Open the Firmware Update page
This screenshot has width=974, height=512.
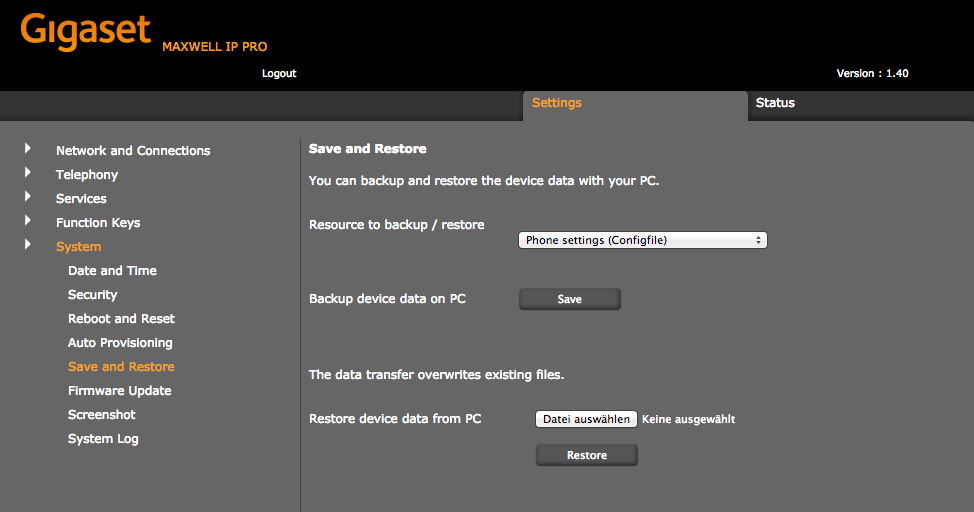tap(120, 391)
